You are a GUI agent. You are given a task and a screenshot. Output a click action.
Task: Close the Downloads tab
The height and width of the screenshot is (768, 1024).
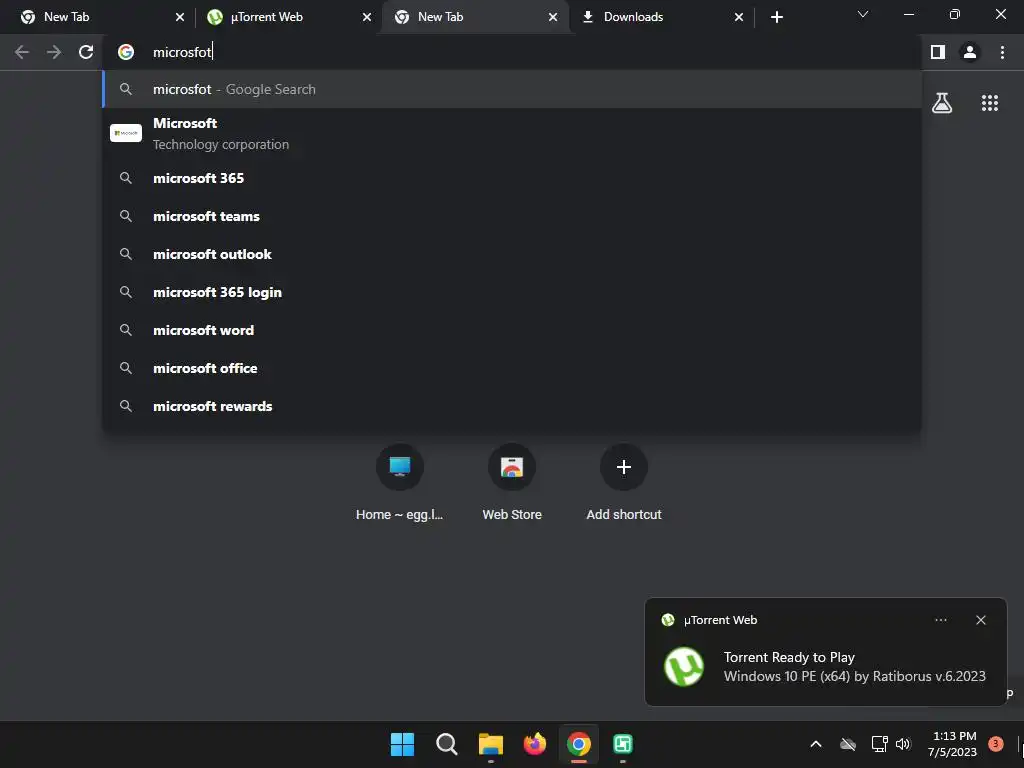pyautogui.click(x=739, y=17)
